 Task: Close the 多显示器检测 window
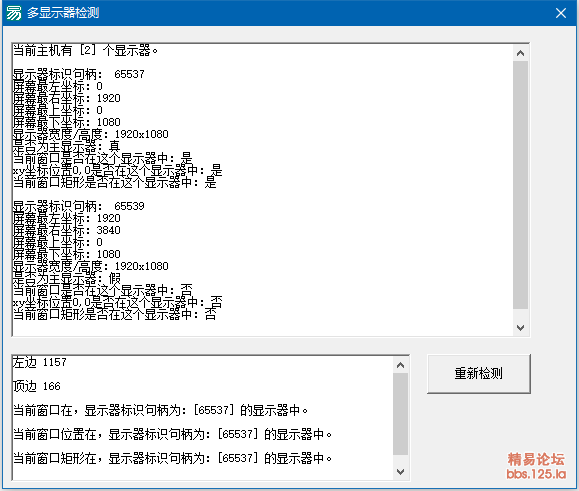coord(561,13)
